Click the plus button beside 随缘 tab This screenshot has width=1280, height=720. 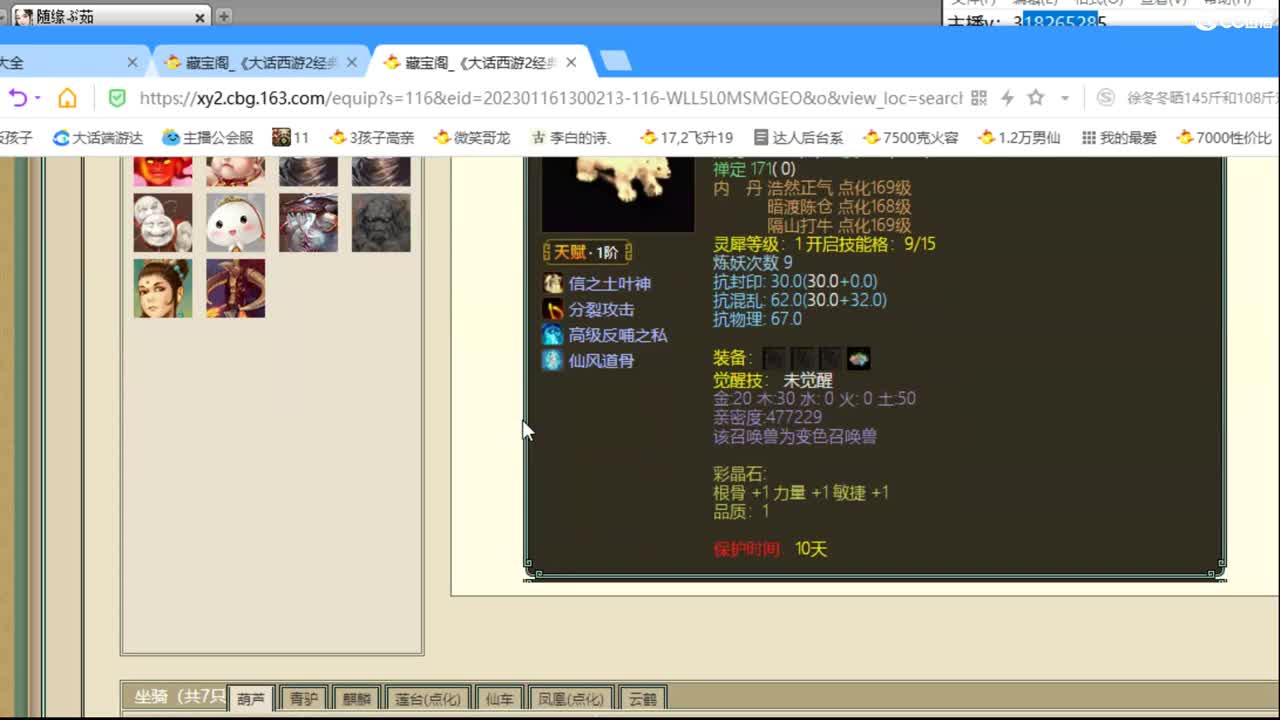pos(224,16)
